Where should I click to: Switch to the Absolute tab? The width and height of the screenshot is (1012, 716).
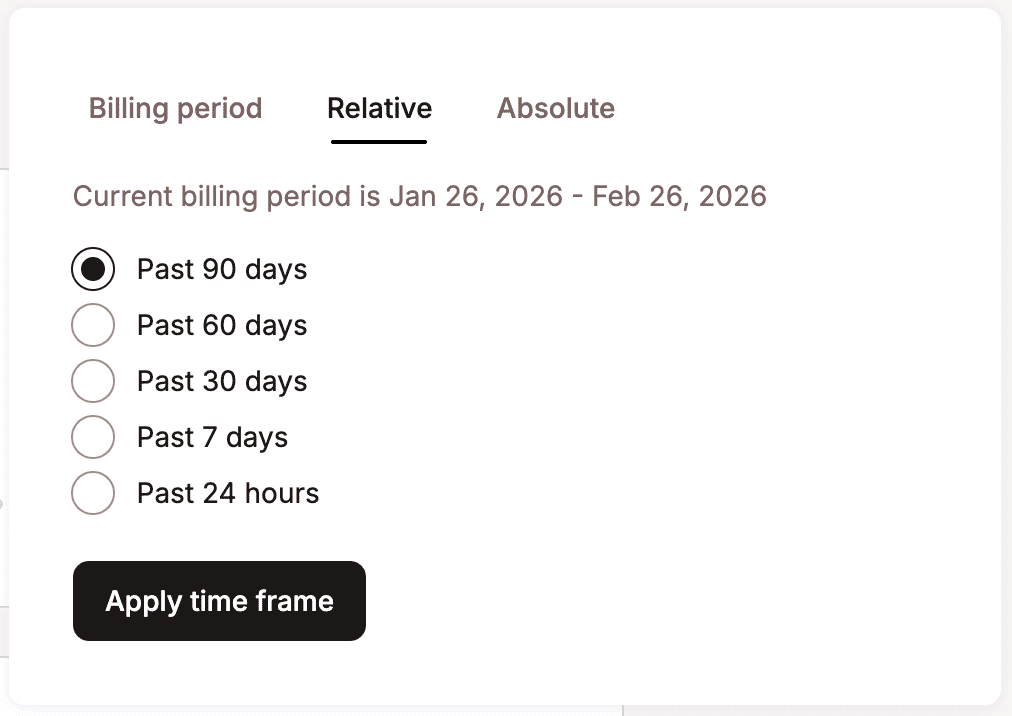click(555, 108)
